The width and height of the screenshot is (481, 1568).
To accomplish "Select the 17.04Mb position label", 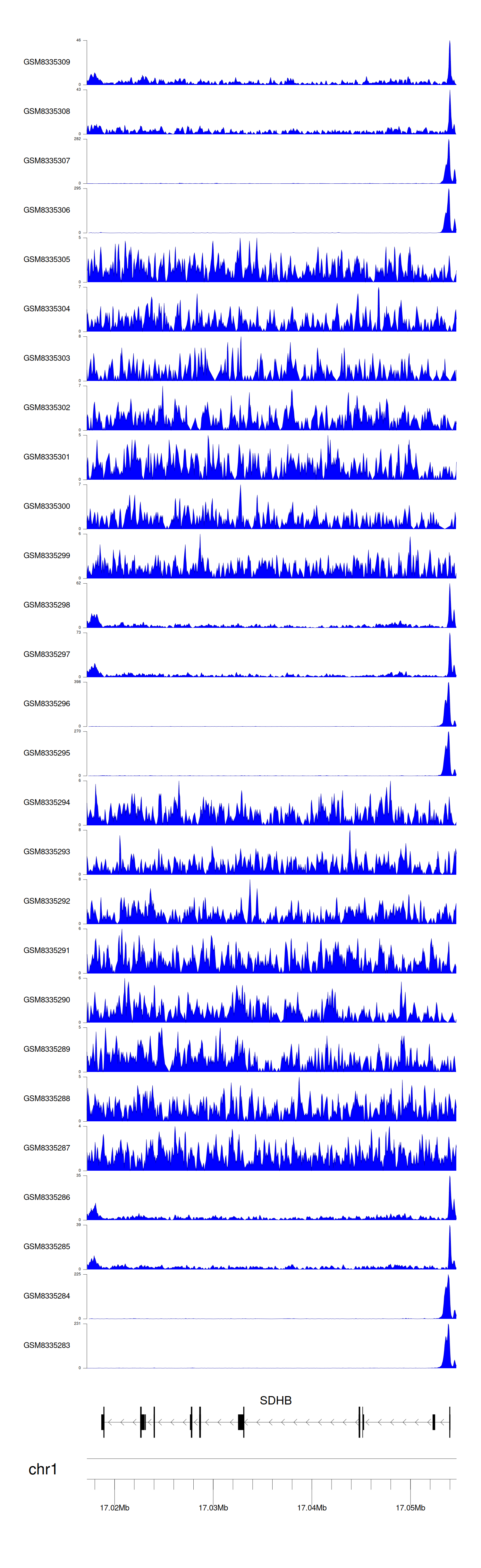I will (312, 1507).
